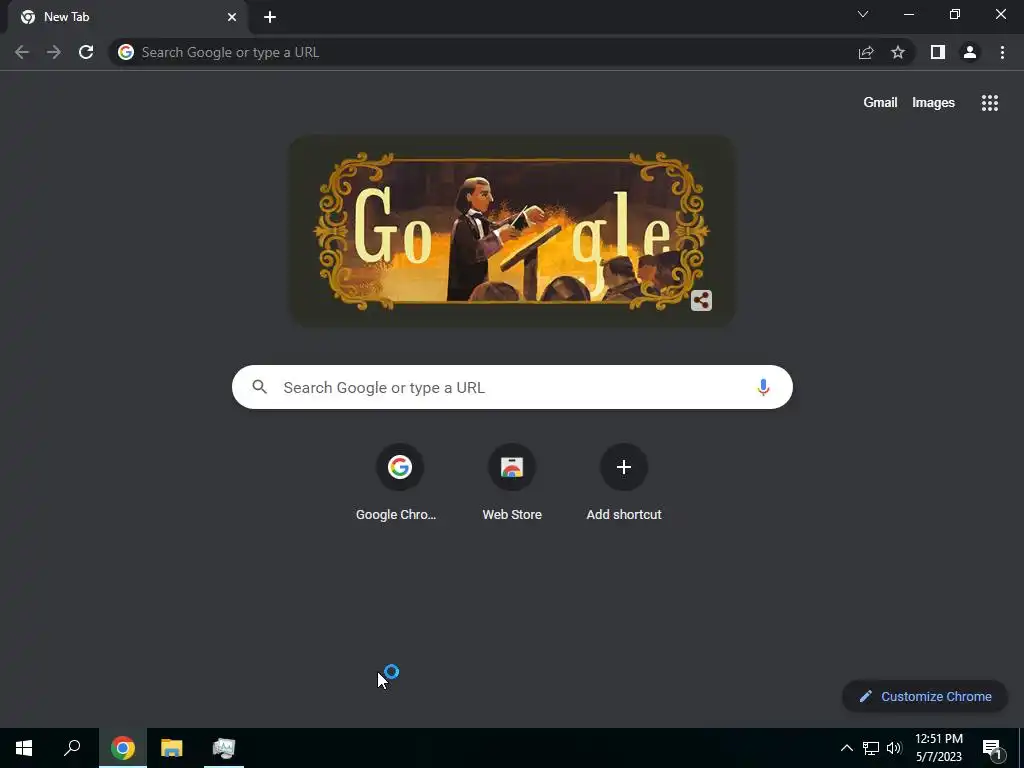The height and width of the screenshot is (768, 1024).
Task: Open notification center
Action: click(992, 749)
